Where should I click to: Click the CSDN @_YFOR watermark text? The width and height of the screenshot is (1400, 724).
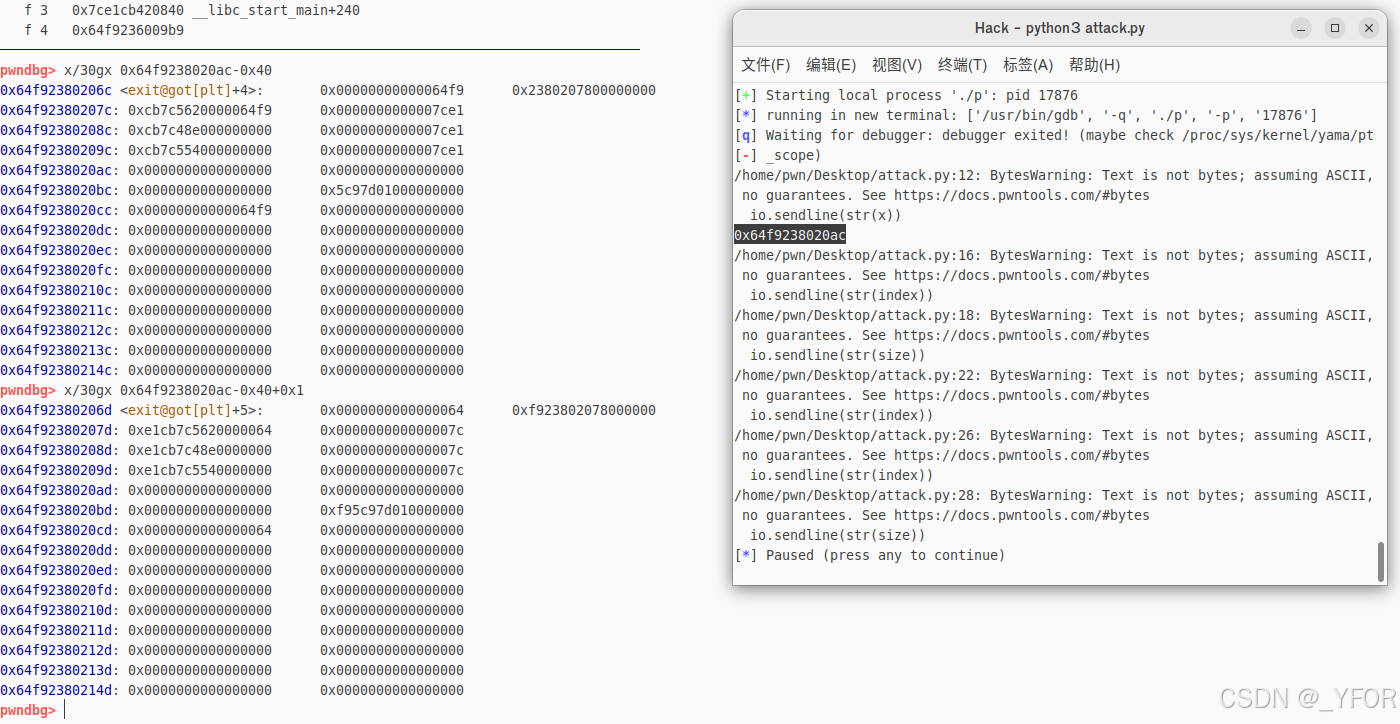1305,698
